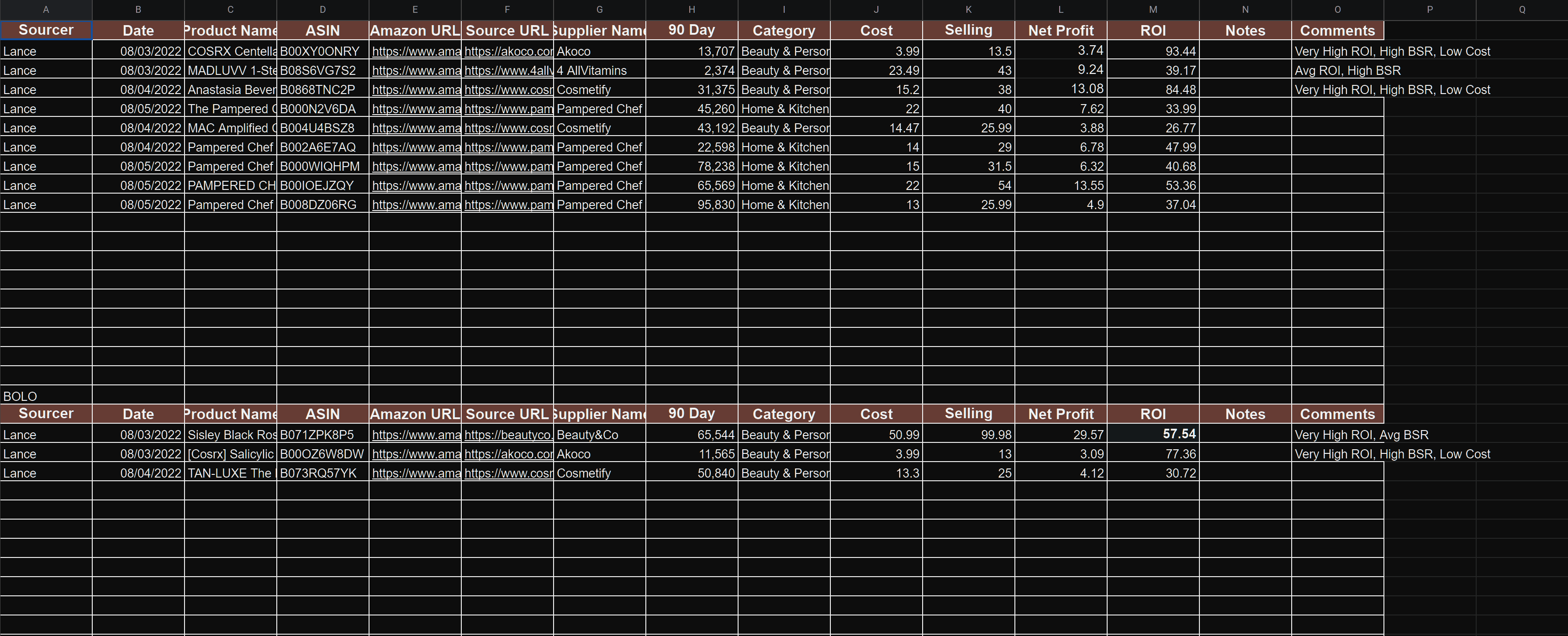Open Pampered Chef source URL for B008DZ06RG
Screen dimensions: 1568x636
pos(507,205)
